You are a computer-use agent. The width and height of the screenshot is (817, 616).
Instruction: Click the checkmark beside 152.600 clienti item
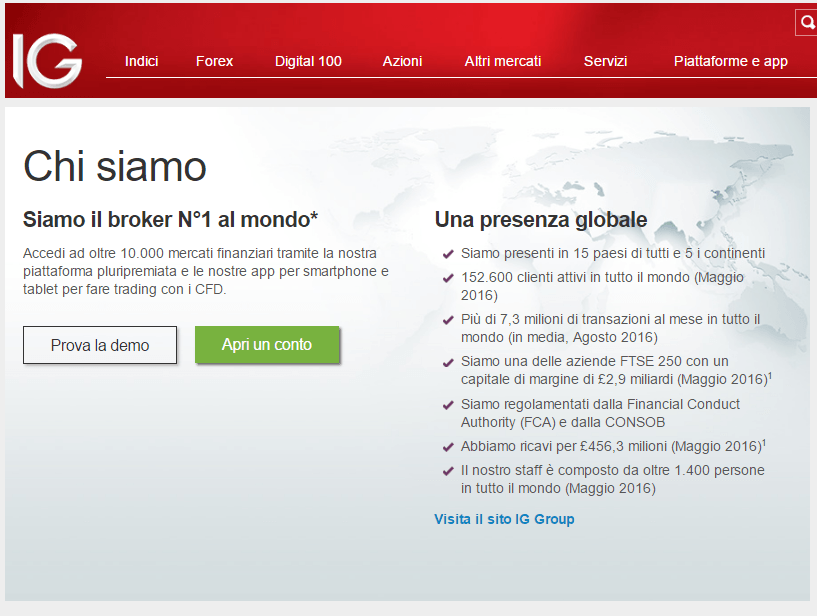[448, 278]
